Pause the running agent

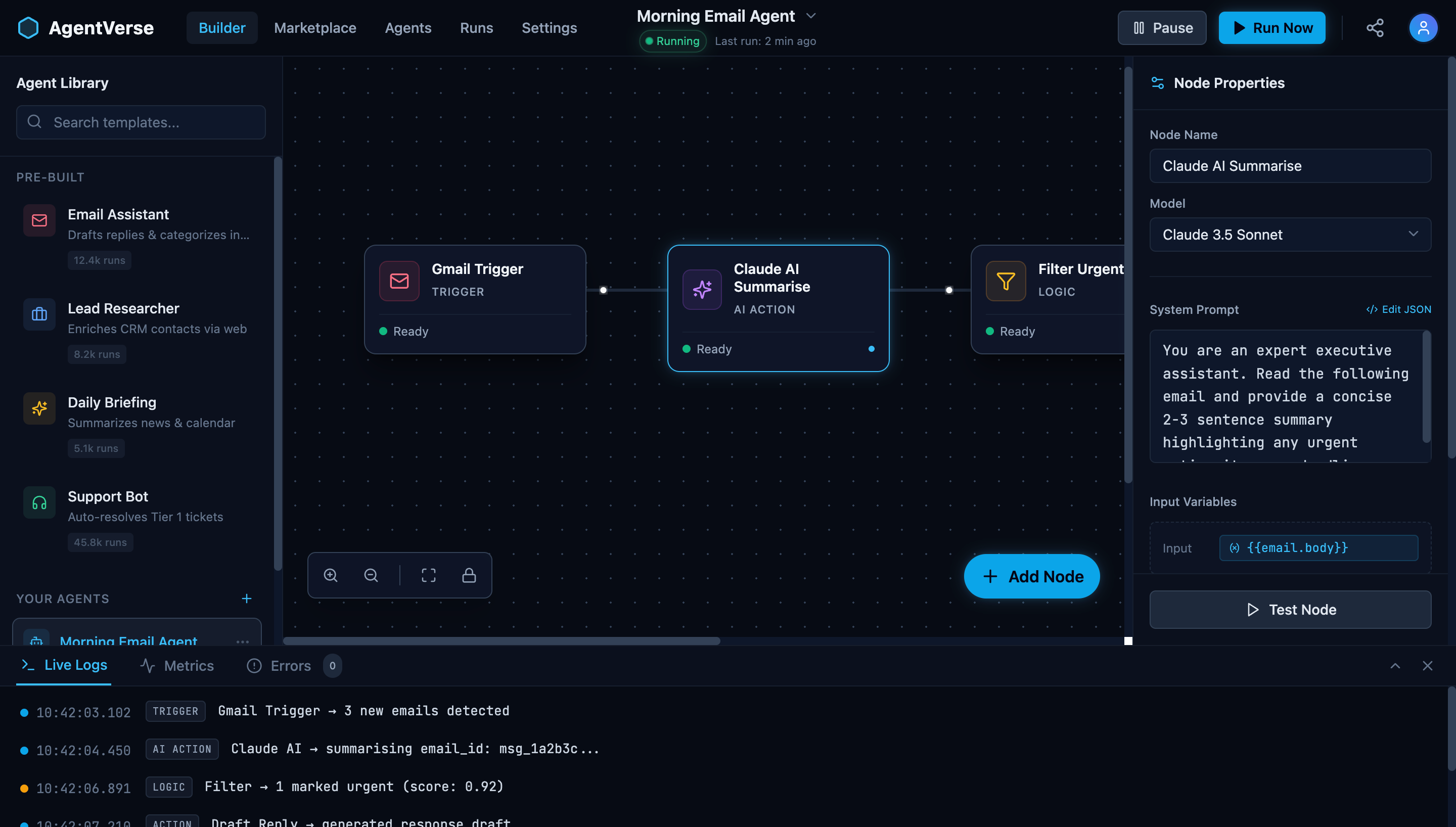click(1162, 28)
